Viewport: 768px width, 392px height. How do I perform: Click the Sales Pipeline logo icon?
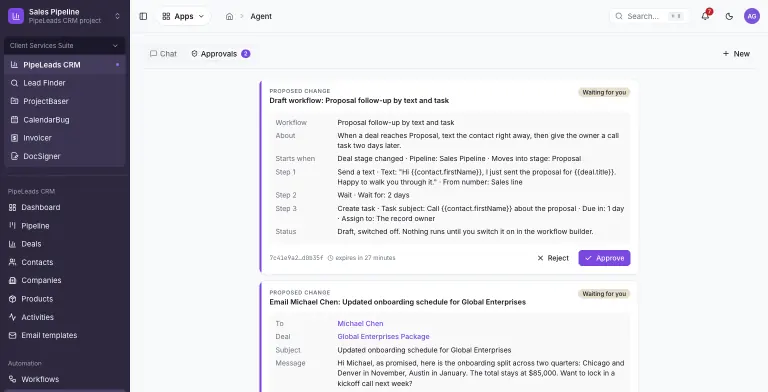(16, 16)
